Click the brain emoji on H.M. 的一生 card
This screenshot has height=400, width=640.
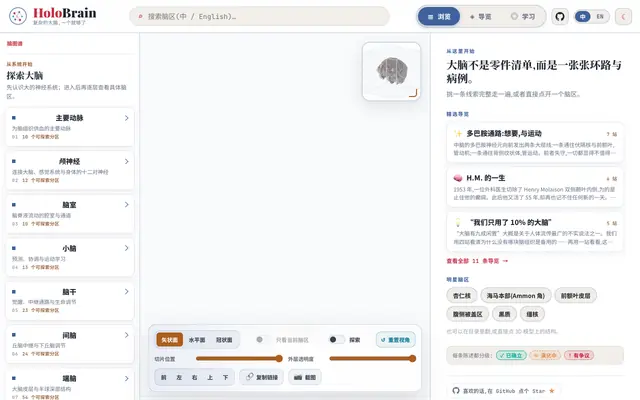(x=458, y=178)
